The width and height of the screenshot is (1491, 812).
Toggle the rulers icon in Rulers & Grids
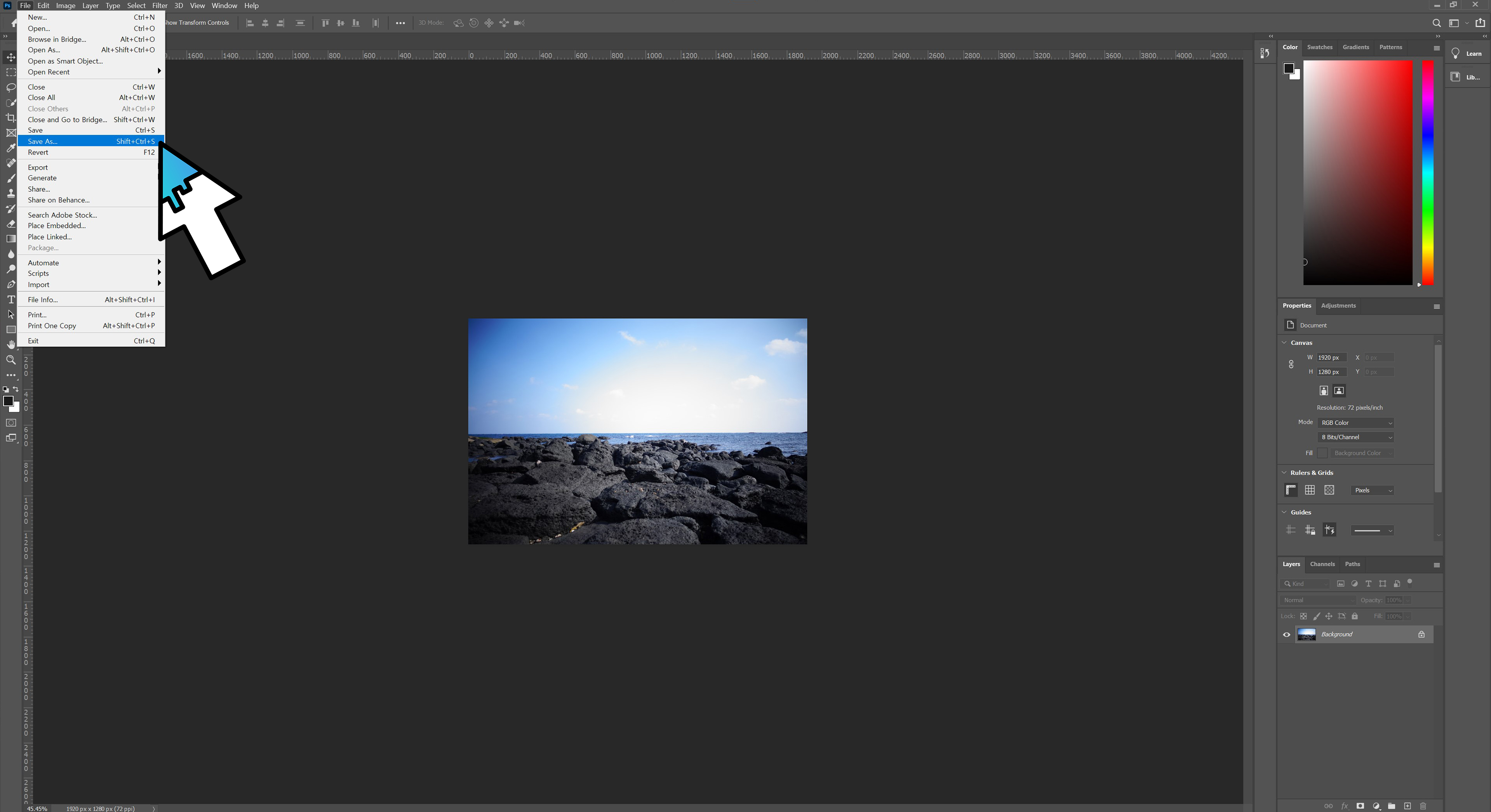click(1291, 490)
